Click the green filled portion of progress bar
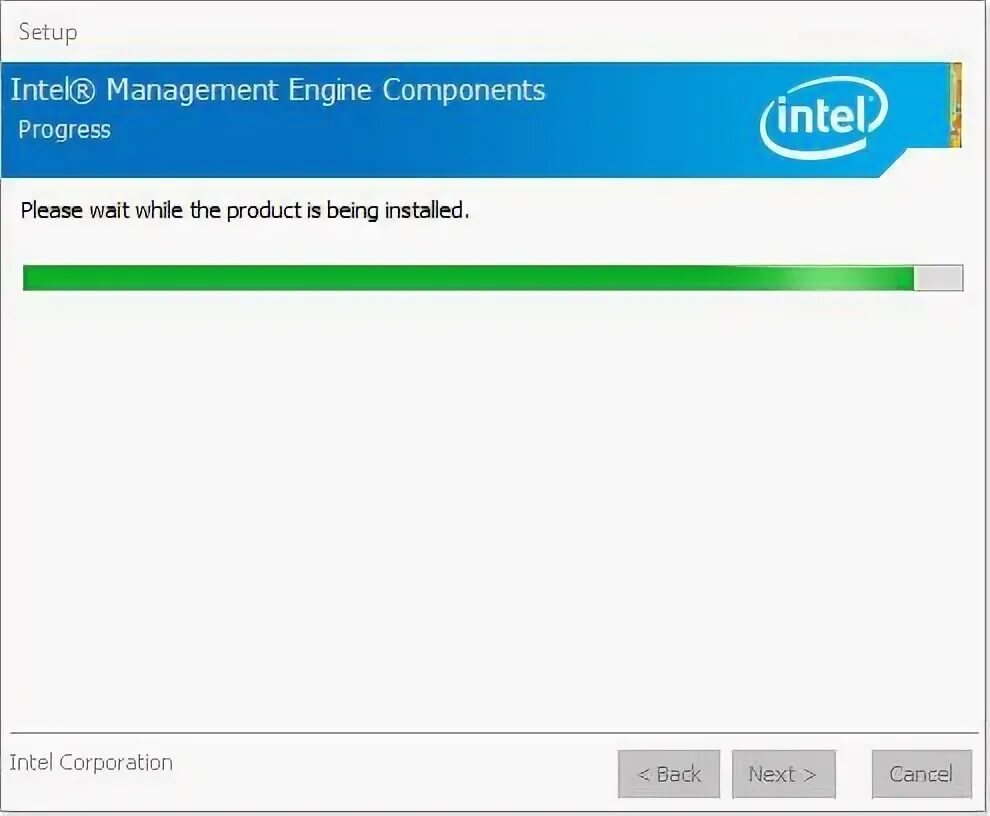990x816 pixels. [468, 278]
